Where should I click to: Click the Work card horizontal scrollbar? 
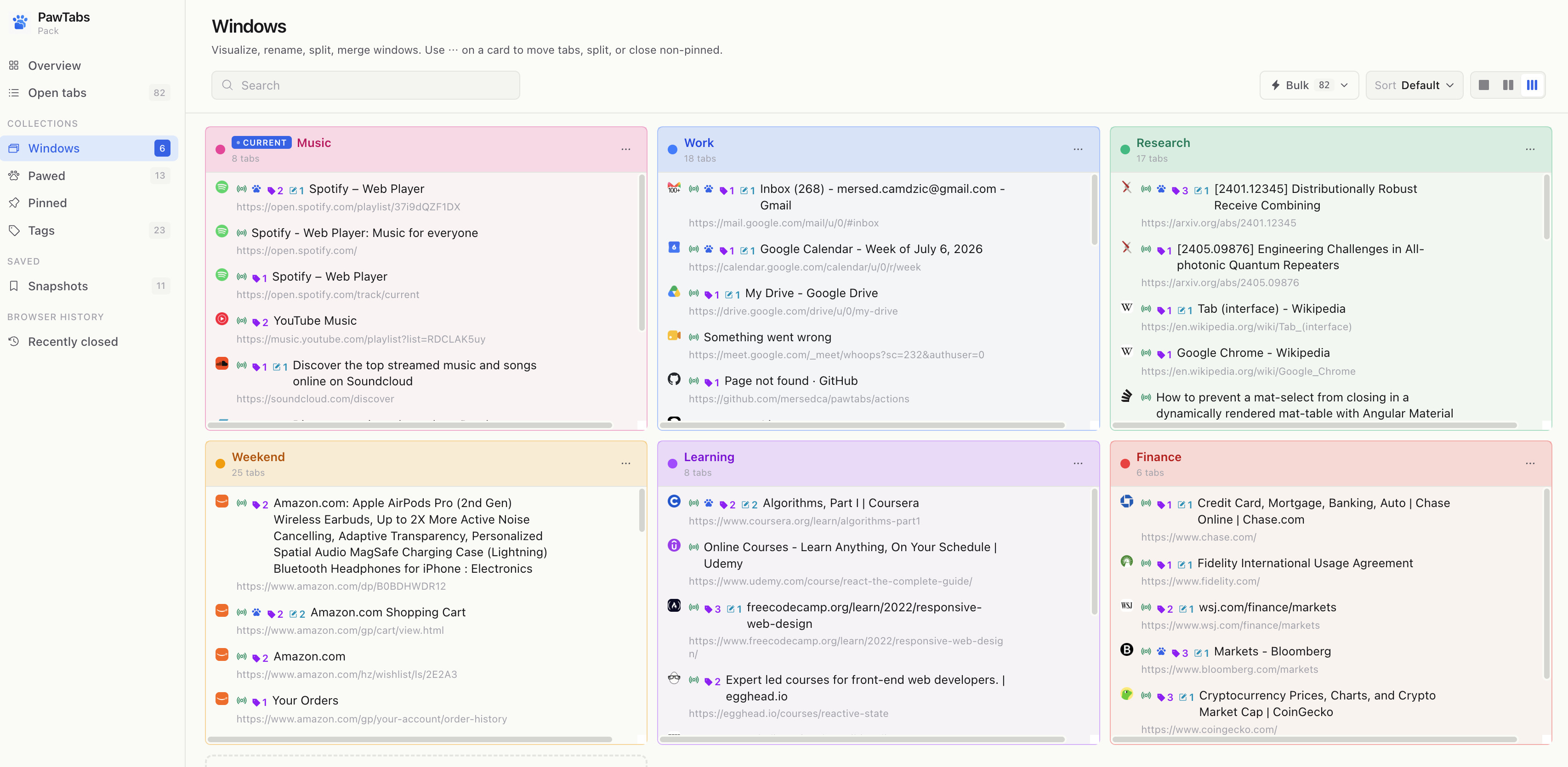(862, 425)
